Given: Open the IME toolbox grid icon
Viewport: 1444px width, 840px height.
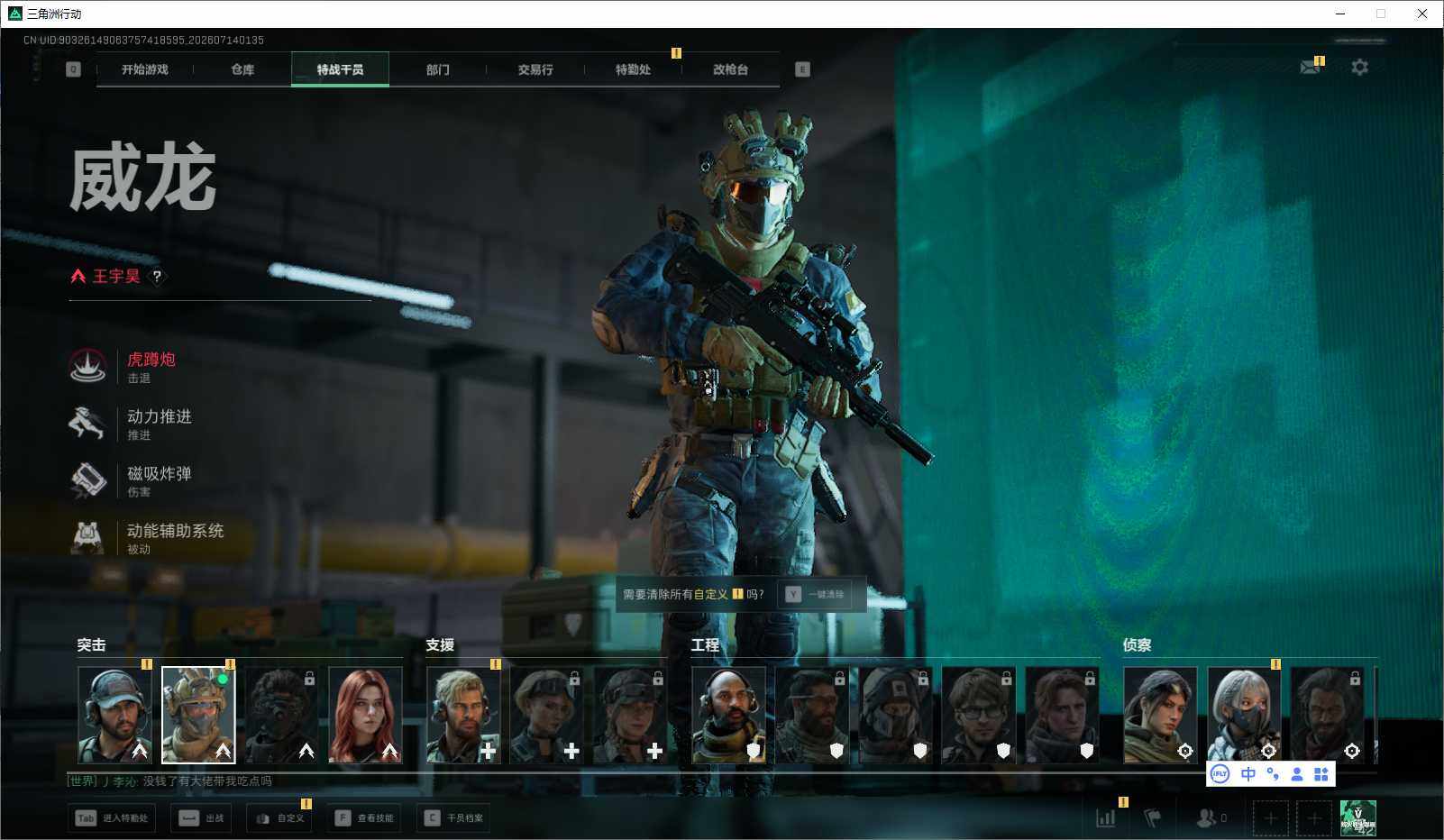Looking at the screenshot, I should point(1321,774).
